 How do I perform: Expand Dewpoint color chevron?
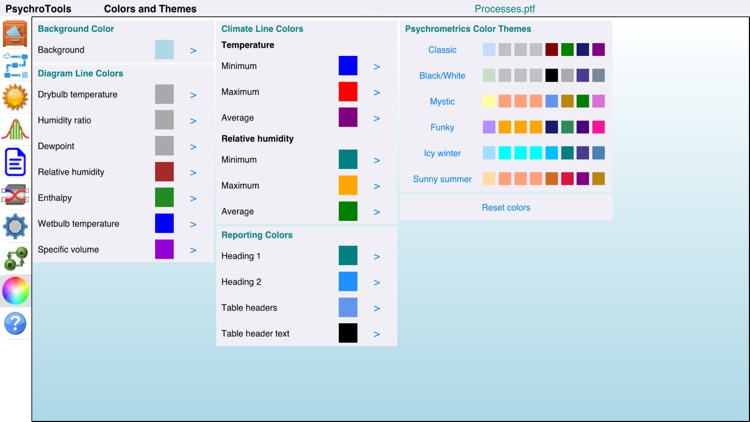[x=193, y=147]
